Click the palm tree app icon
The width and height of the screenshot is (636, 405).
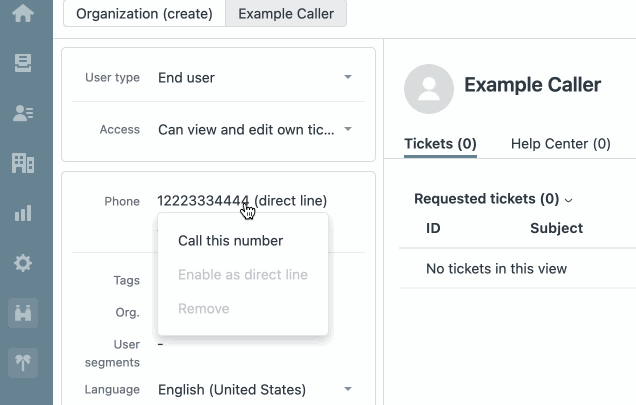22,362
